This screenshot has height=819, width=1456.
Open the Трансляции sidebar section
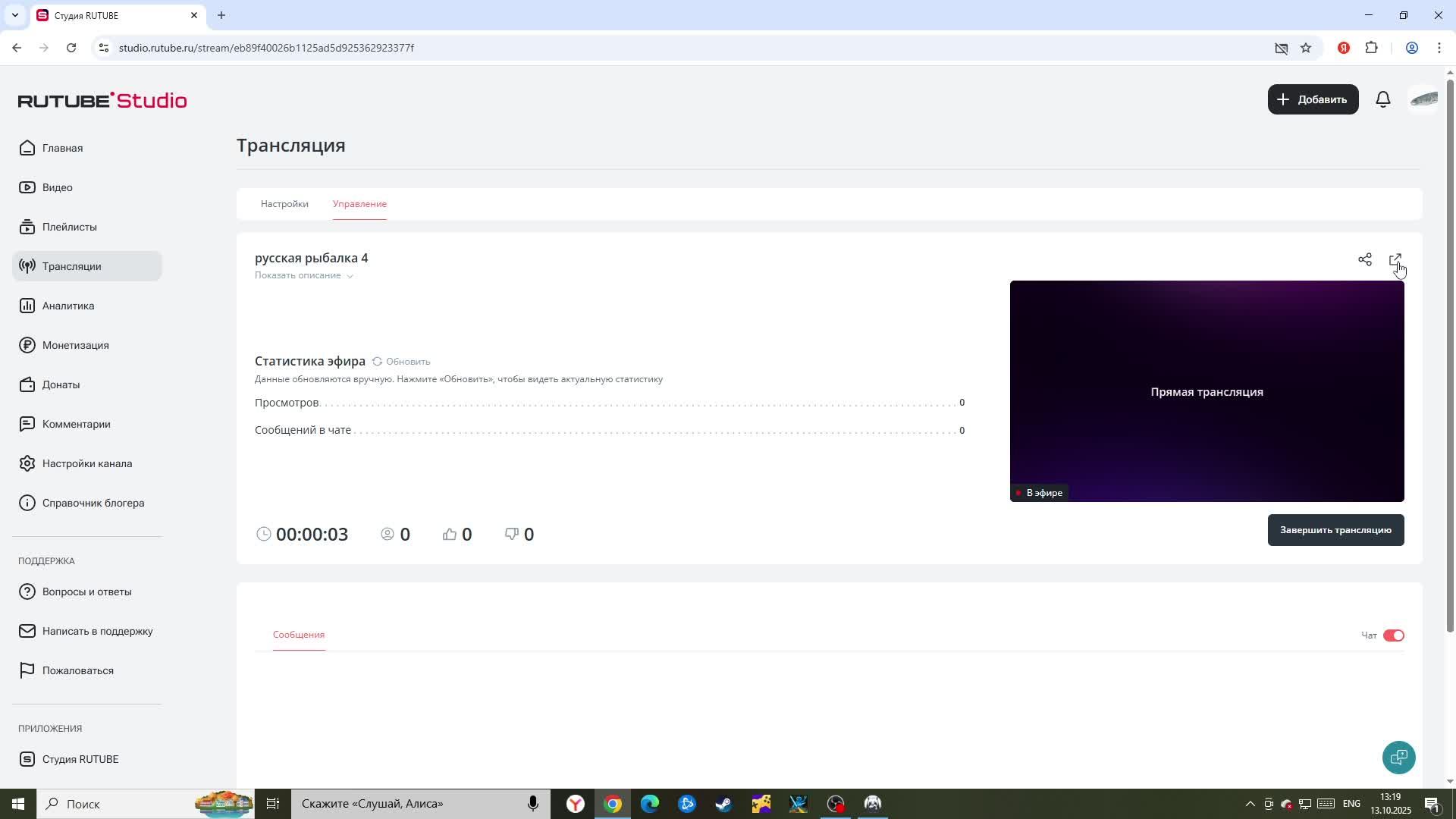point(71,266)
